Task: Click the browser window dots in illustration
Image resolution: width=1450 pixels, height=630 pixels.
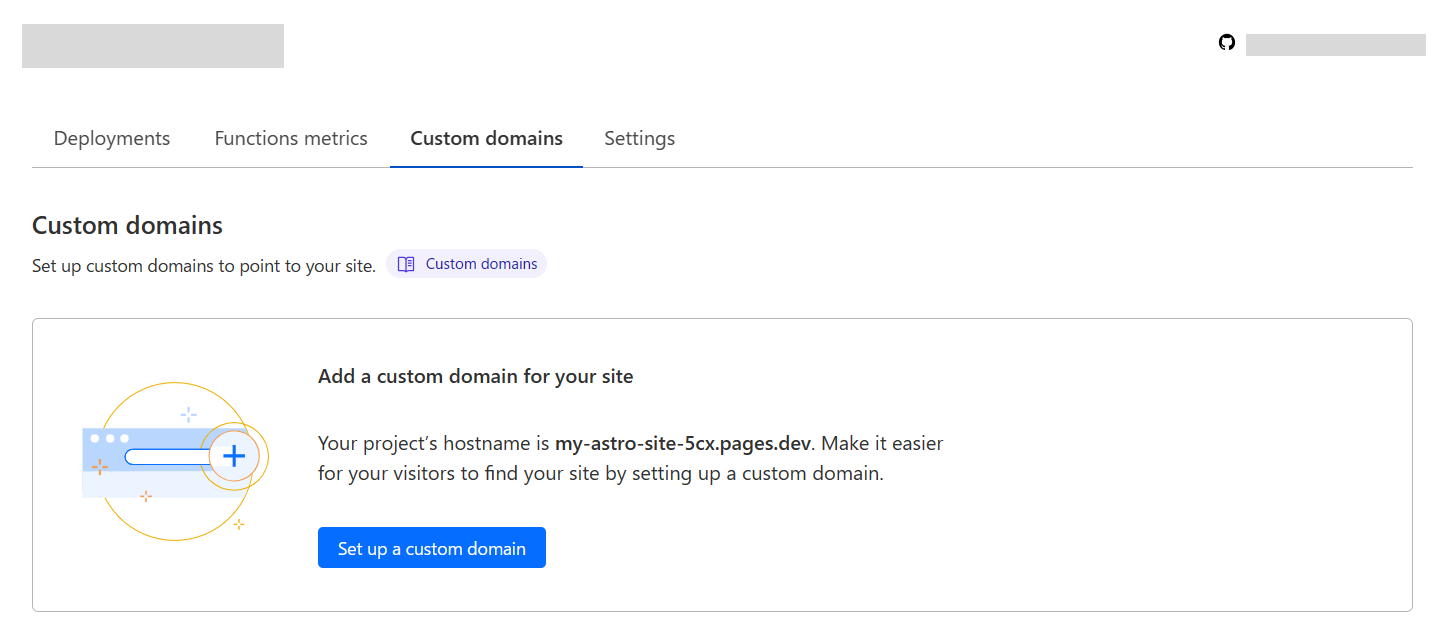Action: click(x=110, y=438)
